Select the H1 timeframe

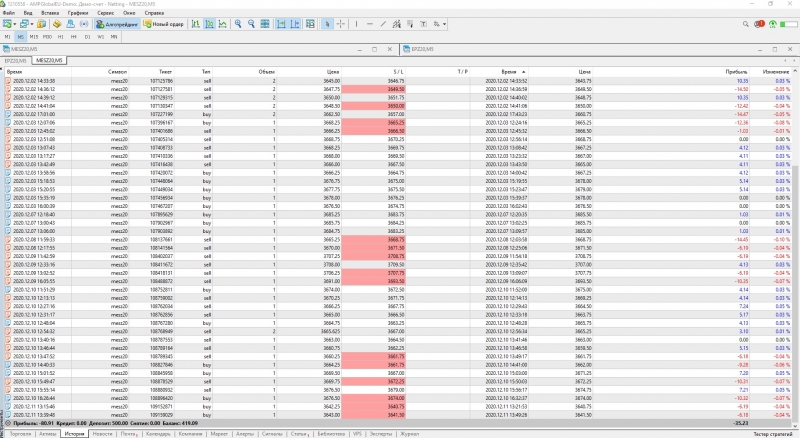click(x=61, y=37)
